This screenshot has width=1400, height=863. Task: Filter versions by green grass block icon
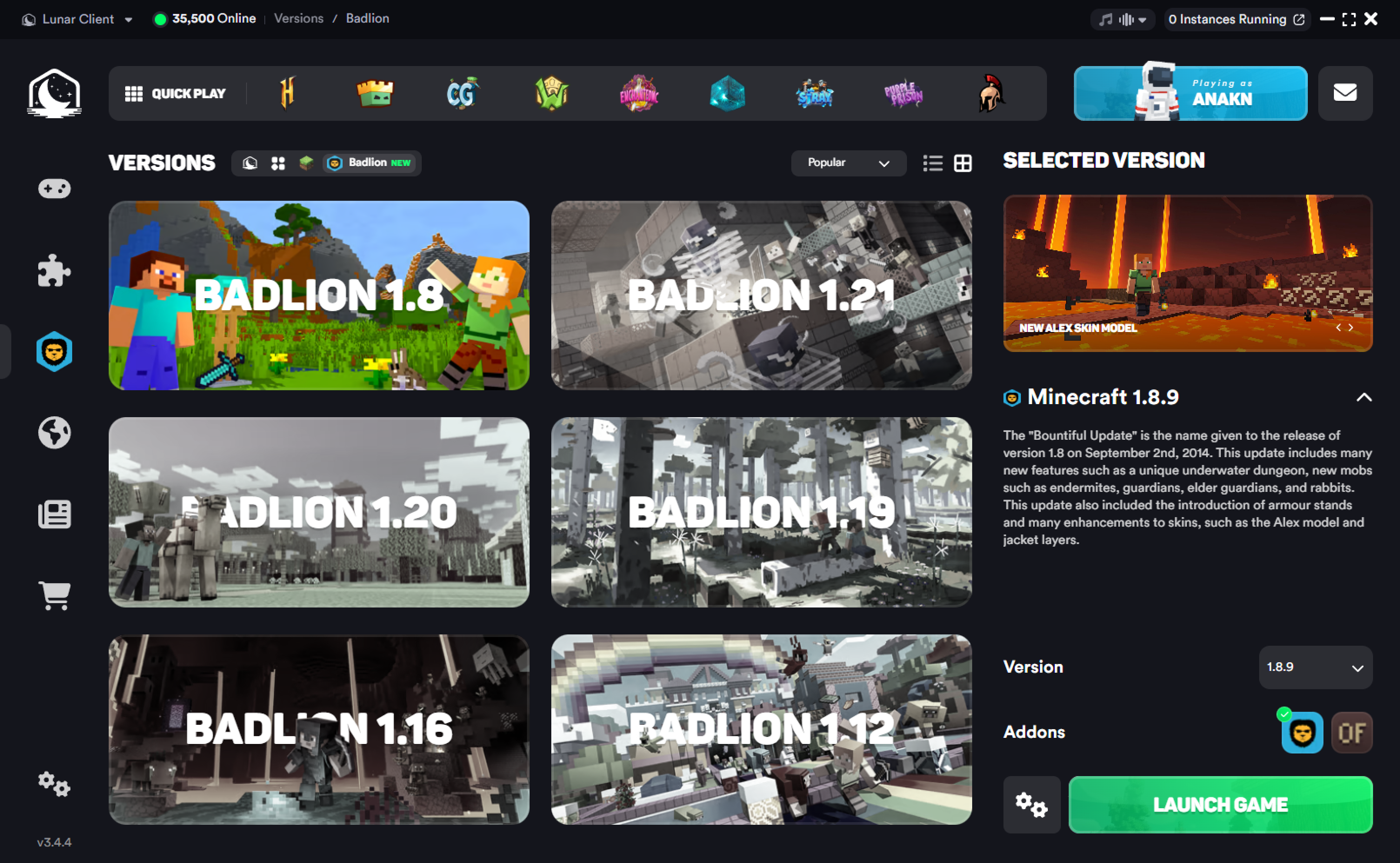[306, 163]
